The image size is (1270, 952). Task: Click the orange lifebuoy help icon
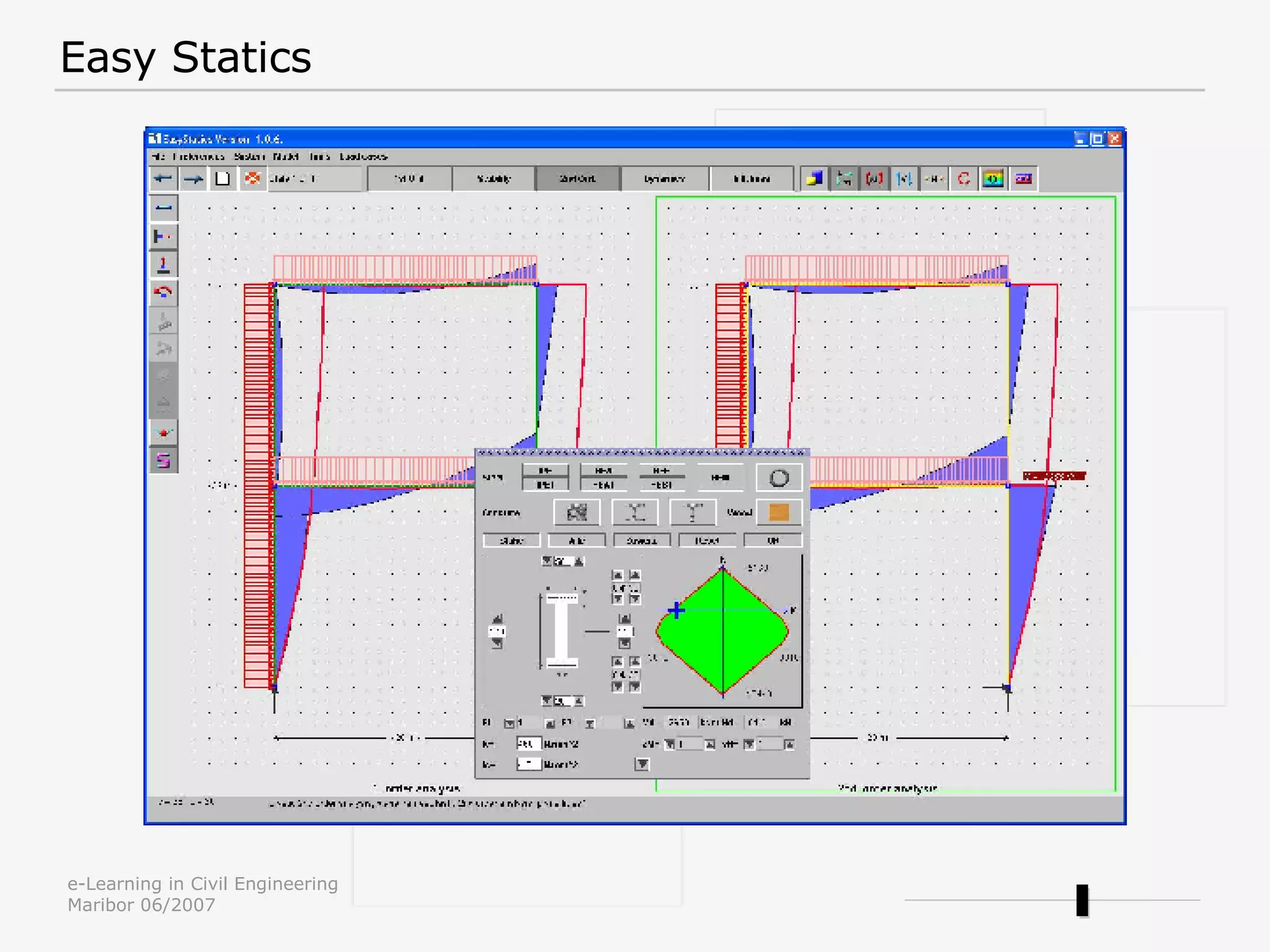tap(252, 178)
